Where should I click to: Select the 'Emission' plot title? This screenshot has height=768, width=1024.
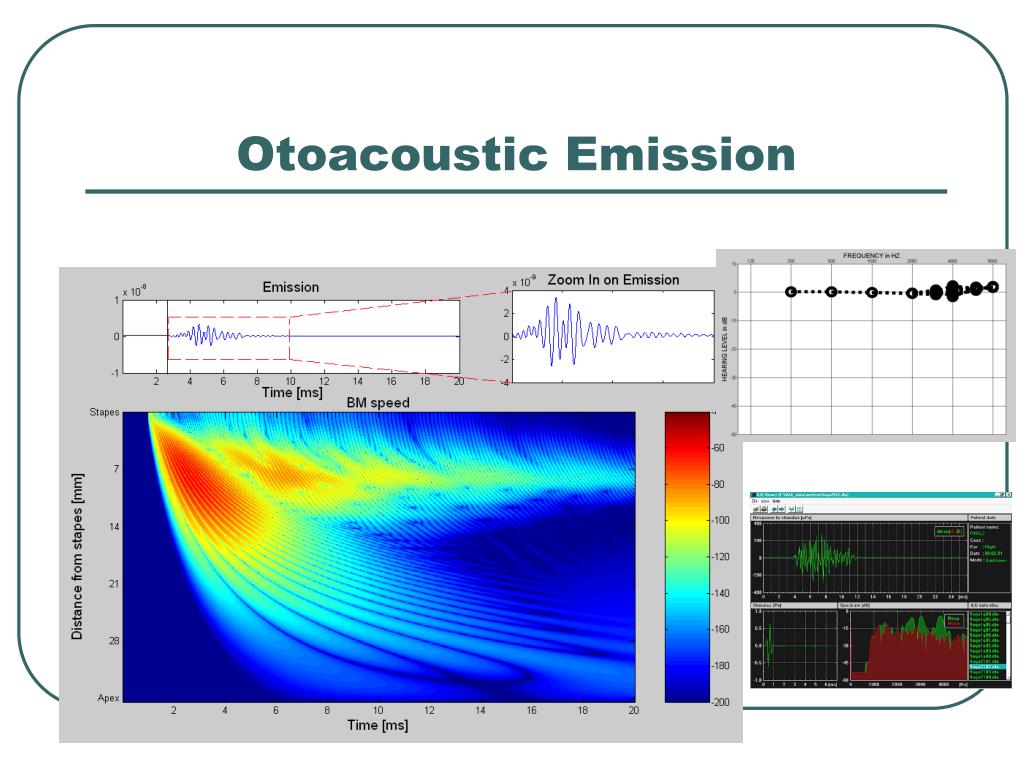[x=291, y=287]
